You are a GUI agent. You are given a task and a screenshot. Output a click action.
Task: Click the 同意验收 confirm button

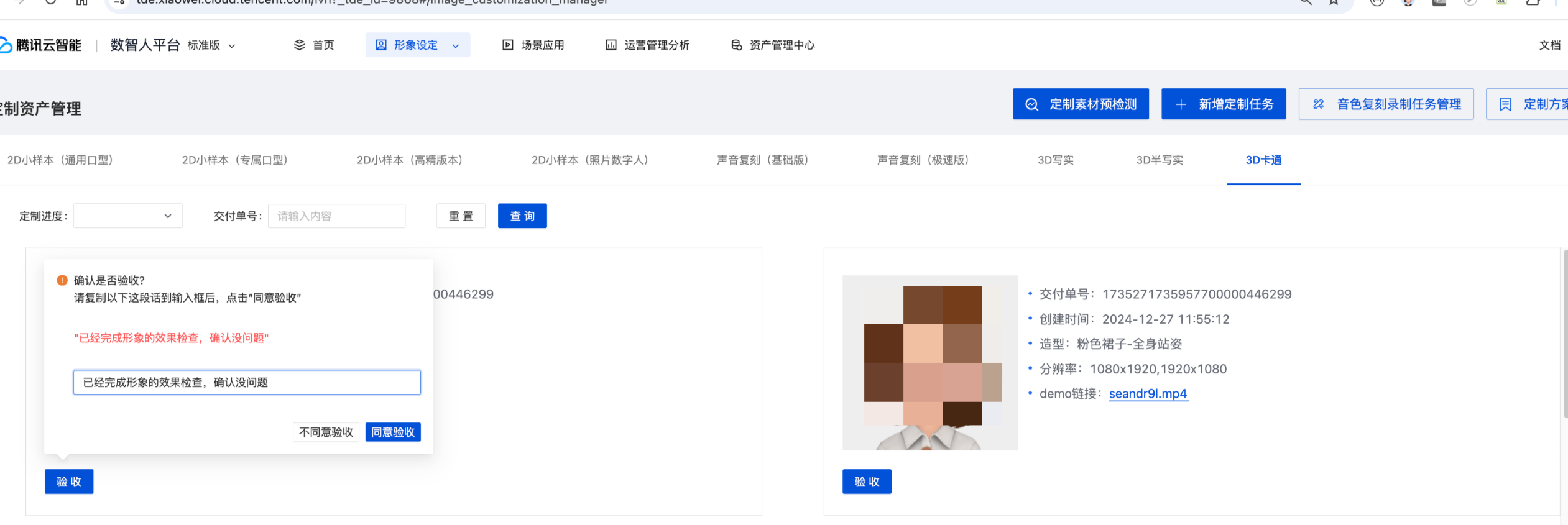point(393,432)
